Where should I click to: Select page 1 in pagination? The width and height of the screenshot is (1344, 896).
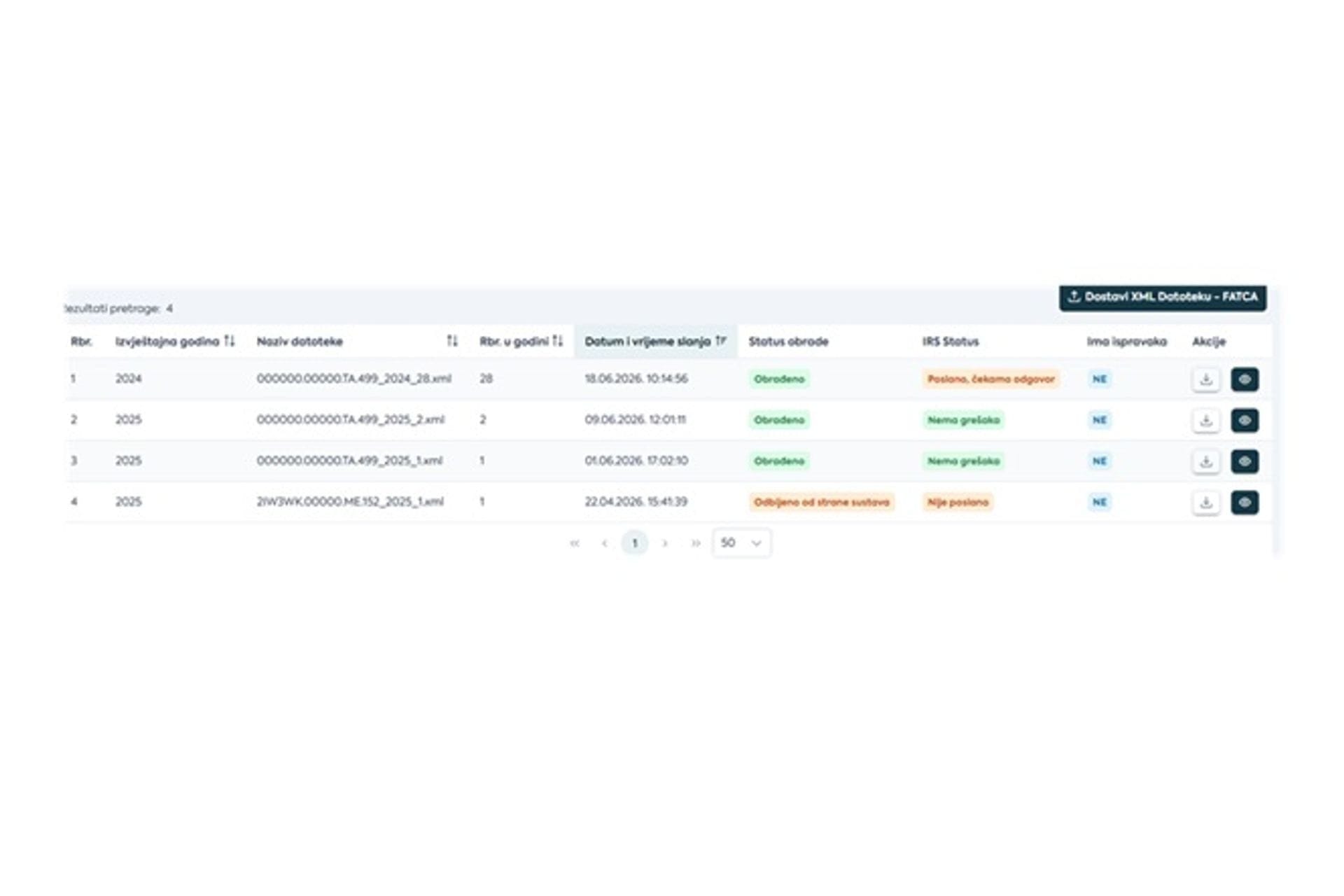pos(635,543)
